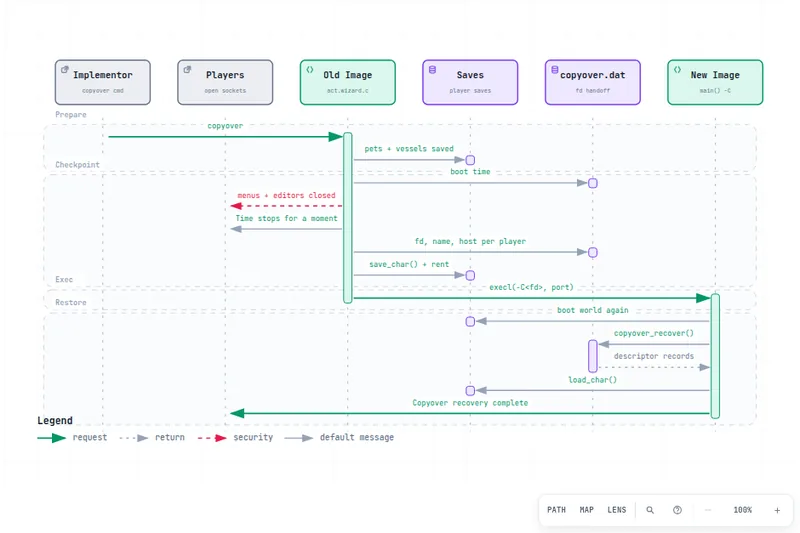Click the 'security' legend text
This screenshot has width=800, height=533.
tap(253, 437)
